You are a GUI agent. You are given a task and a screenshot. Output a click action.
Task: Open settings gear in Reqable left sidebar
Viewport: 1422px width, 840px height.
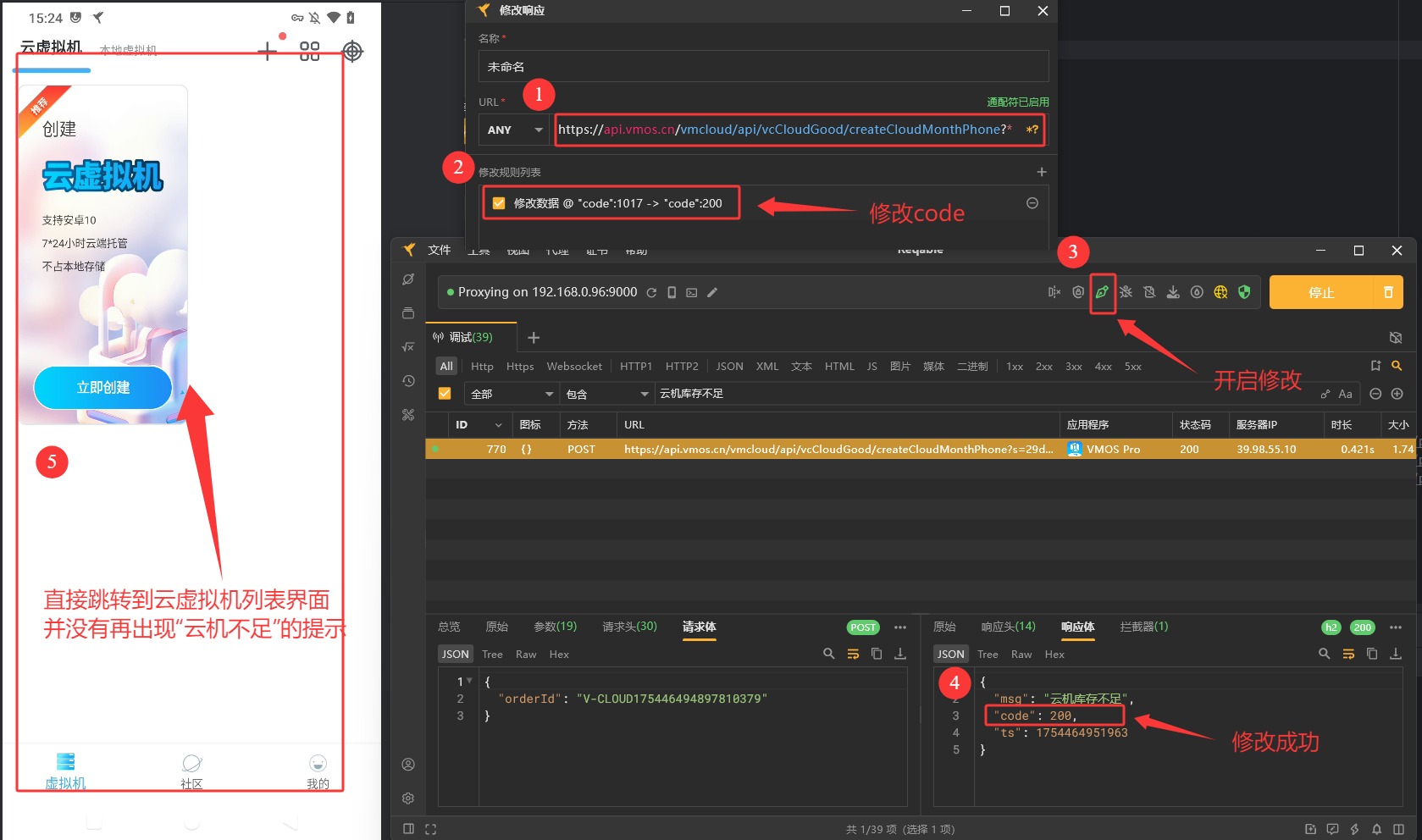click(x=408, y=799)
